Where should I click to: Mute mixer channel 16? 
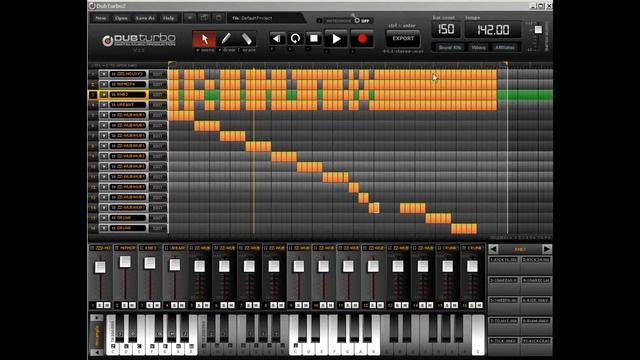point(480,305)
